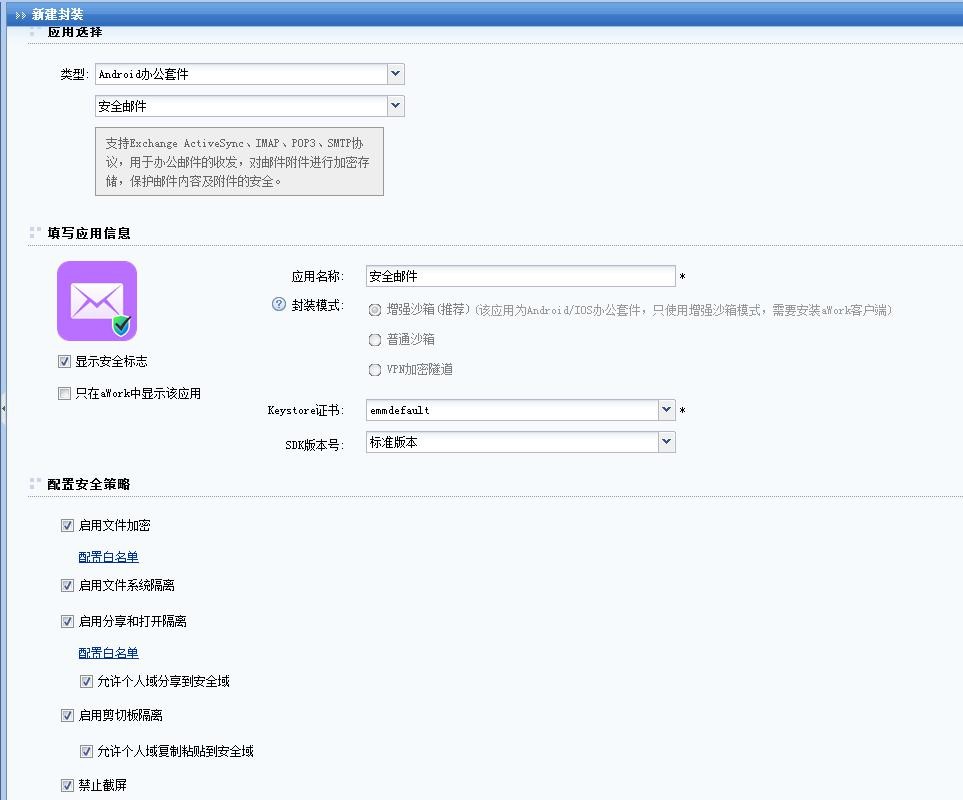Toggle 启用文件系统隔离 checkbox

(68, 585)
